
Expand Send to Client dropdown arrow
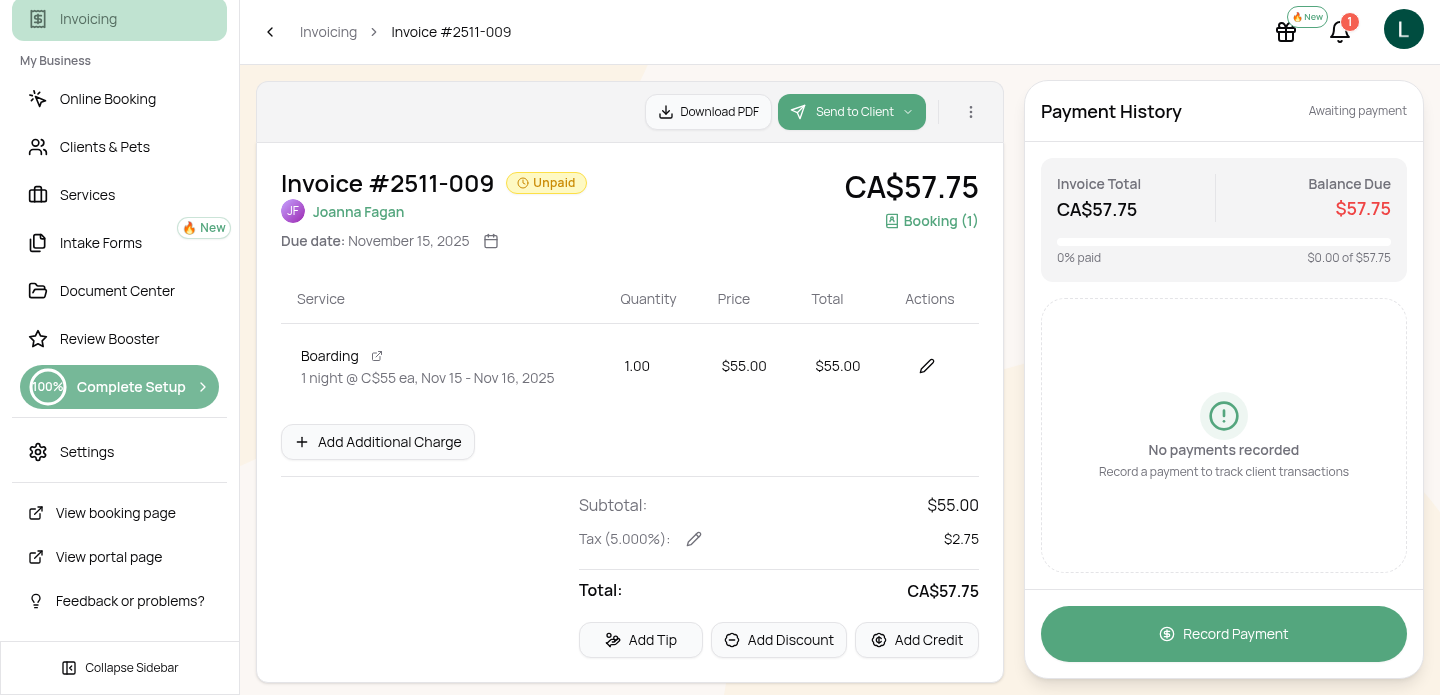(908, 112)
